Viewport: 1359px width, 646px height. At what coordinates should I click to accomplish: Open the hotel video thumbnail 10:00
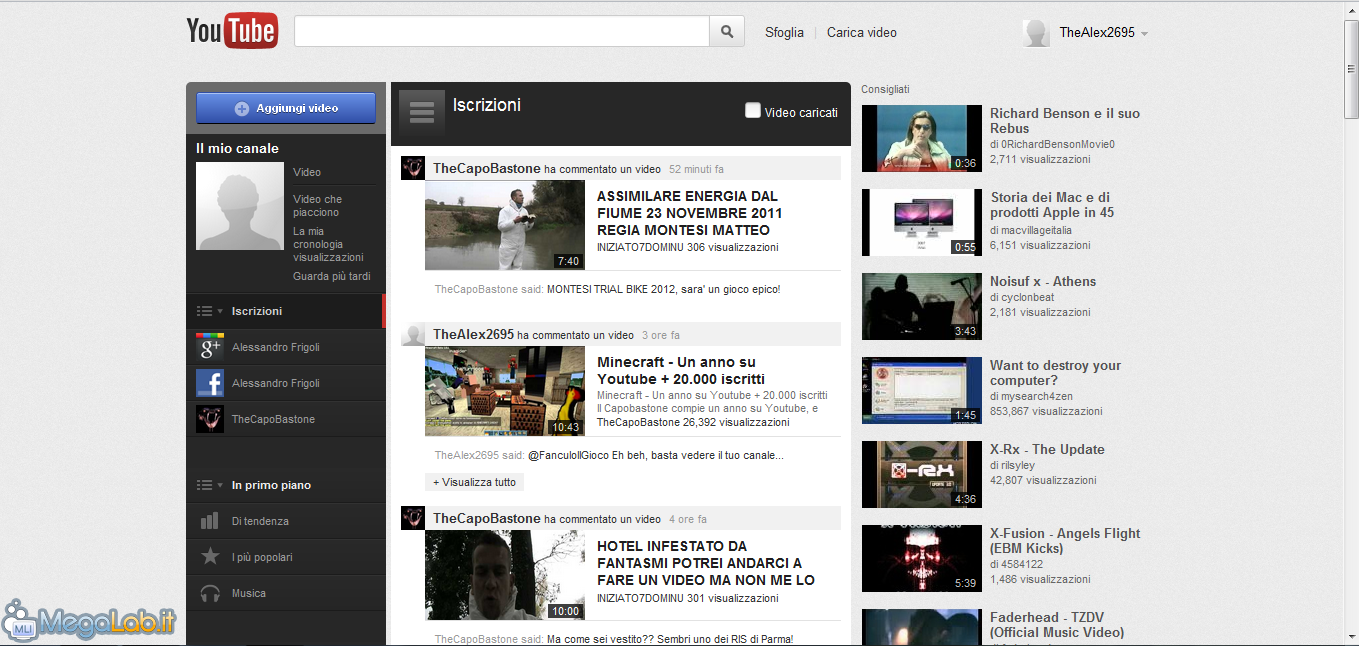(505, 575)
